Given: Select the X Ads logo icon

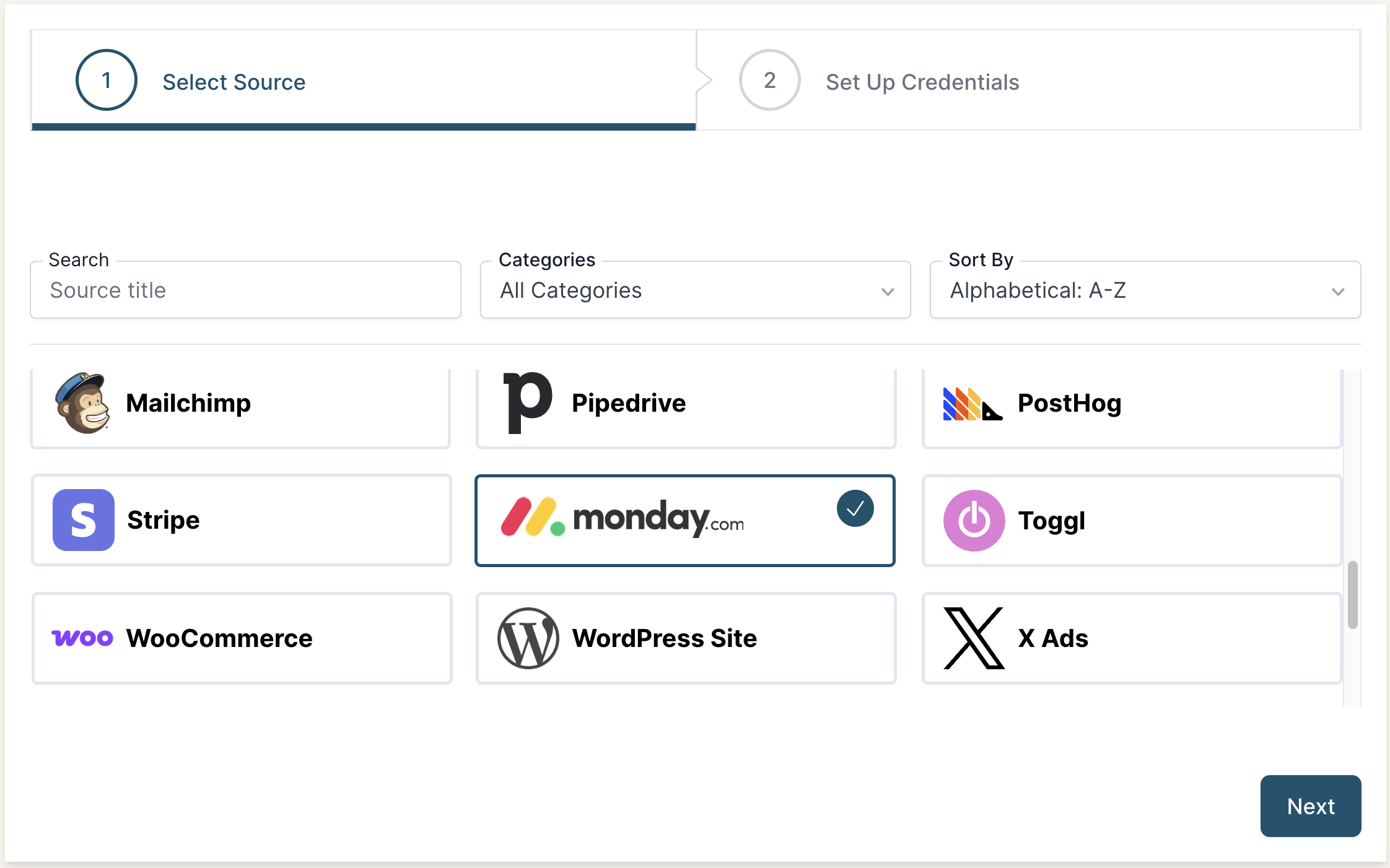Looking at the screenshot, I should tap(974, 638).
